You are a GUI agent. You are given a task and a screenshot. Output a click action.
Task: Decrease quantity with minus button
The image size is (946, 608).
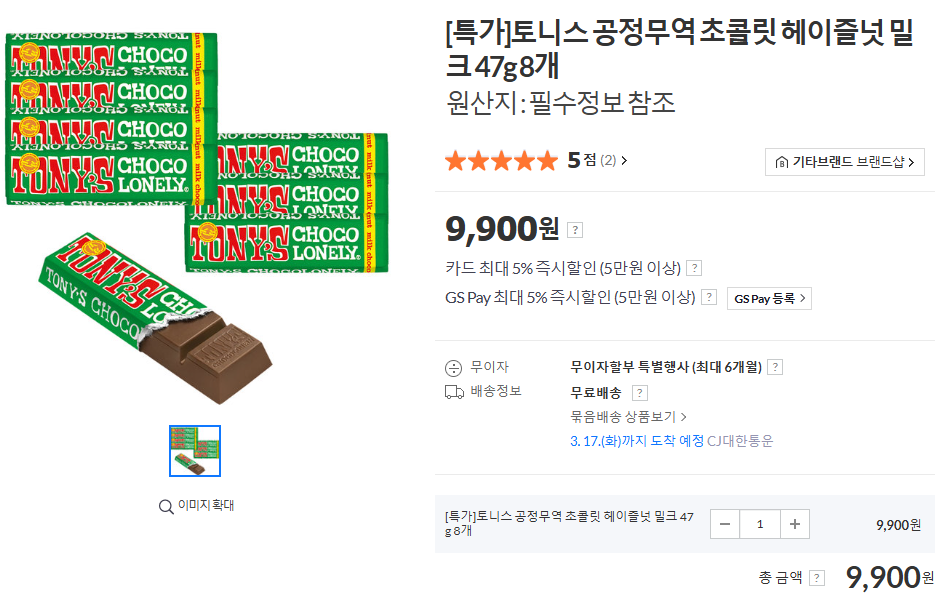click(x=725, y=524)
